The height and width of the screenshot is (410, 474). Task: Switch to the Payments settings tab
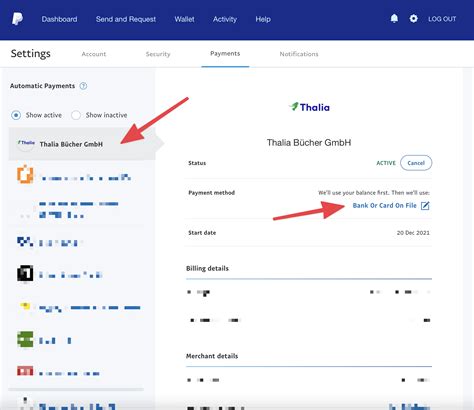(225, 53)
